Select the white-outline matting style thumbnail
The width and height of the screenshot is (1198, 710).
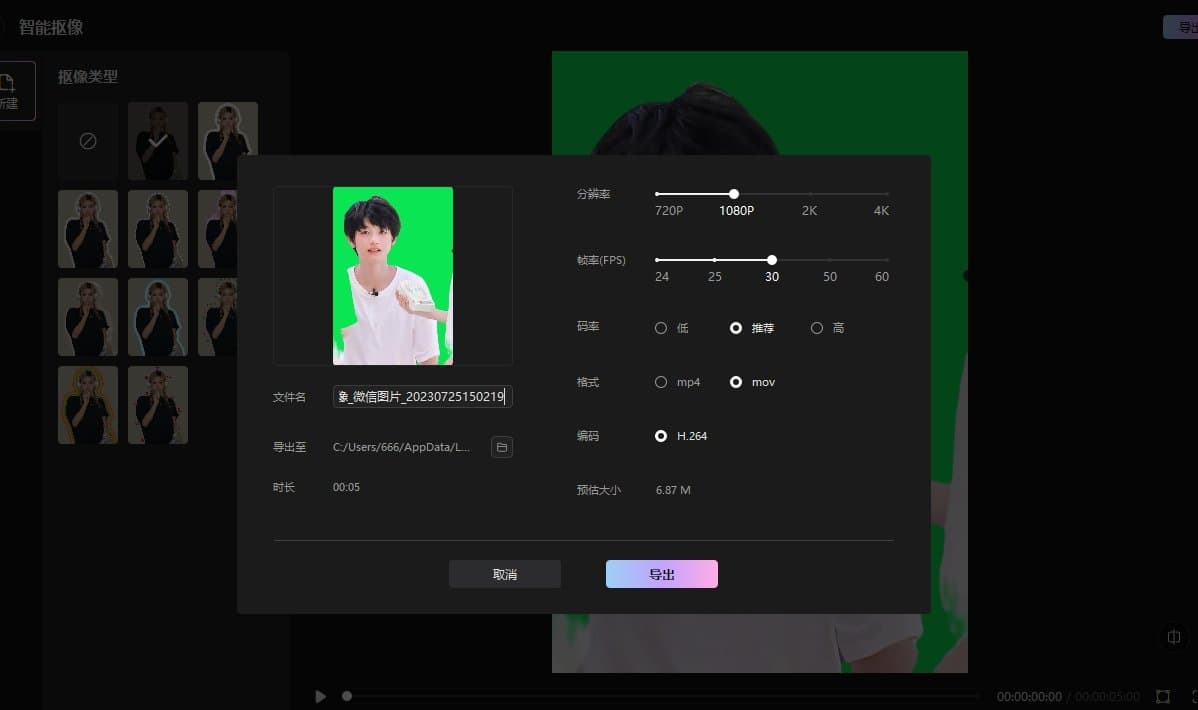coord(228,140)
